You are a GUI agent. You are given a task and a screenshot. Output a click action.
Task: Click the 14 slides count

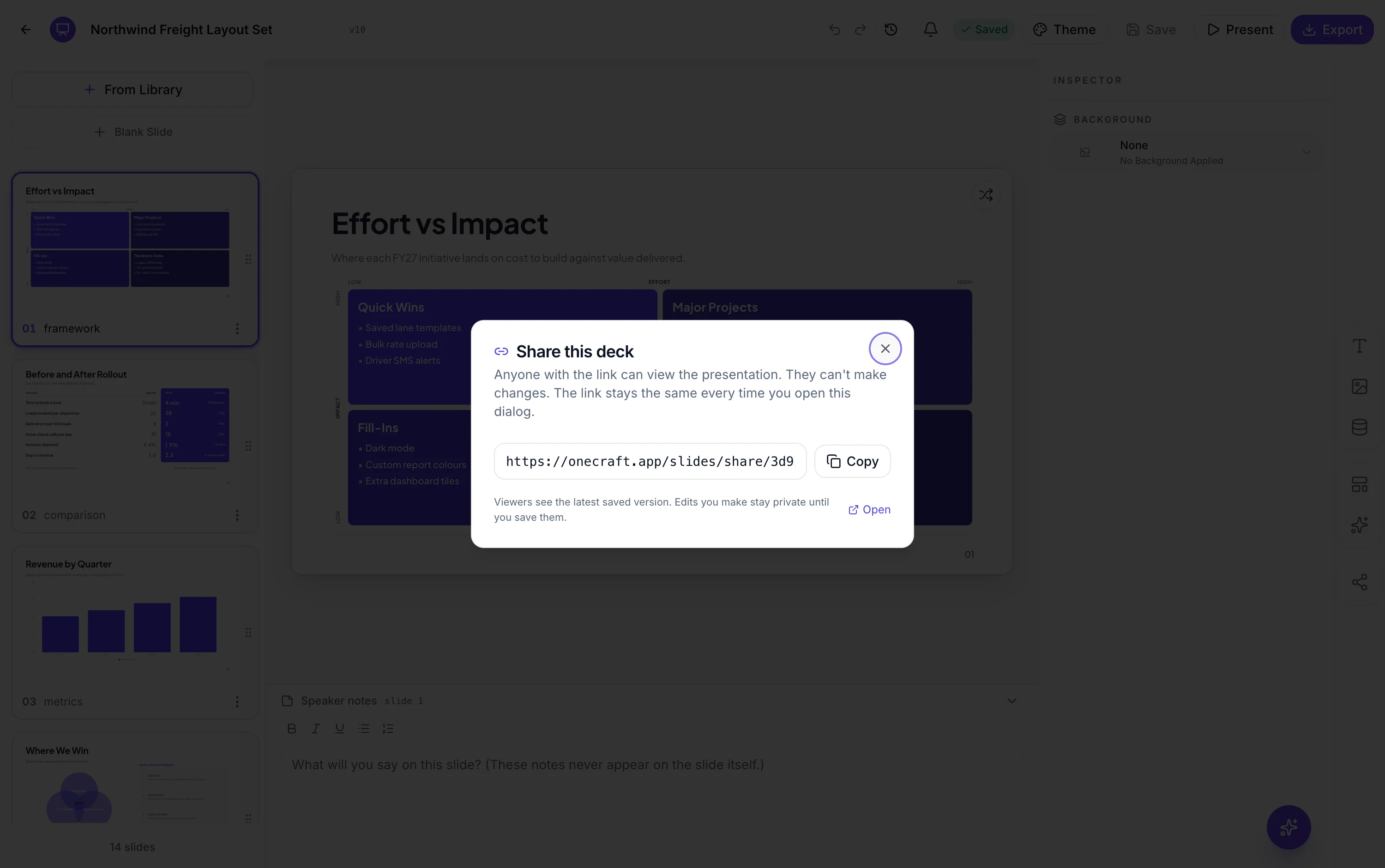(132, 847)
